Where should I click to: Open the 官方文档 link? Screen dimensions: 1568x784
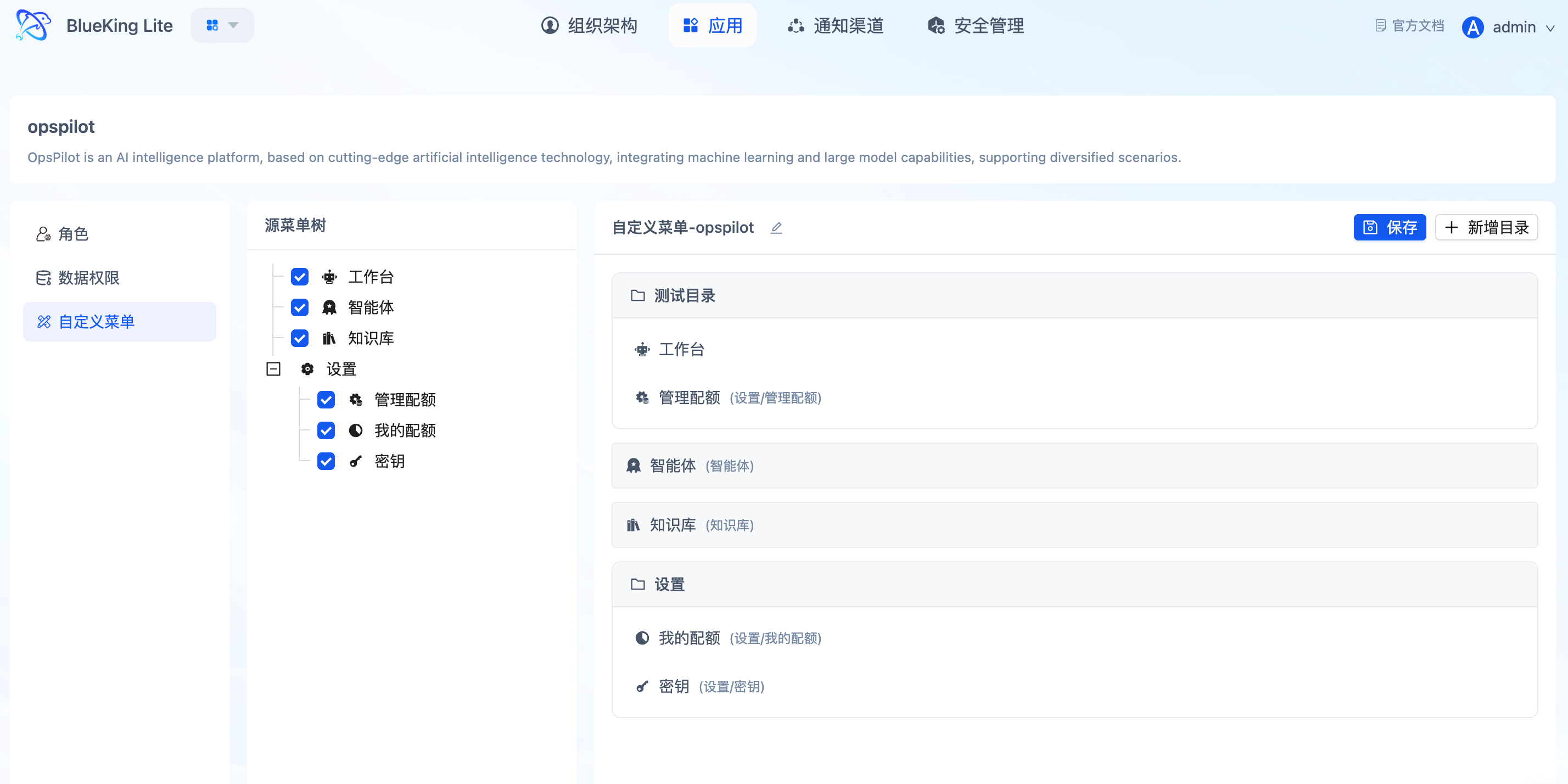click(1409, 26)
